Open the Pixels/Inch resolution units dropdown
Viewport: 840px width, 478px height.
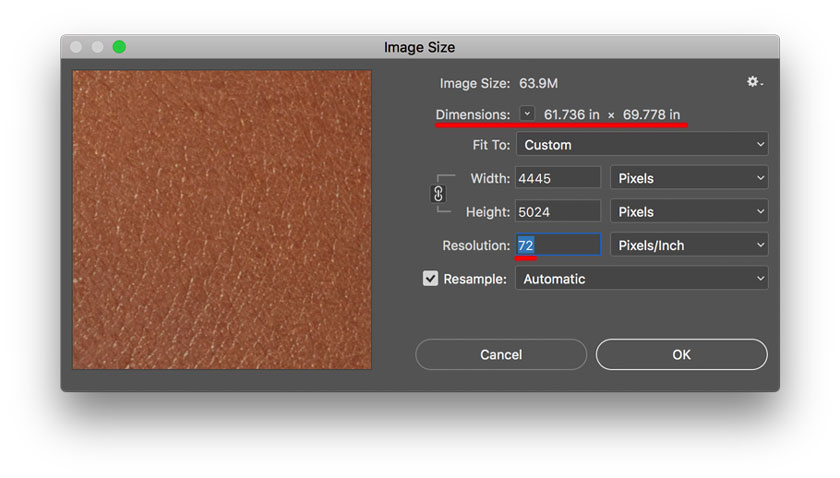click(688, 245)
